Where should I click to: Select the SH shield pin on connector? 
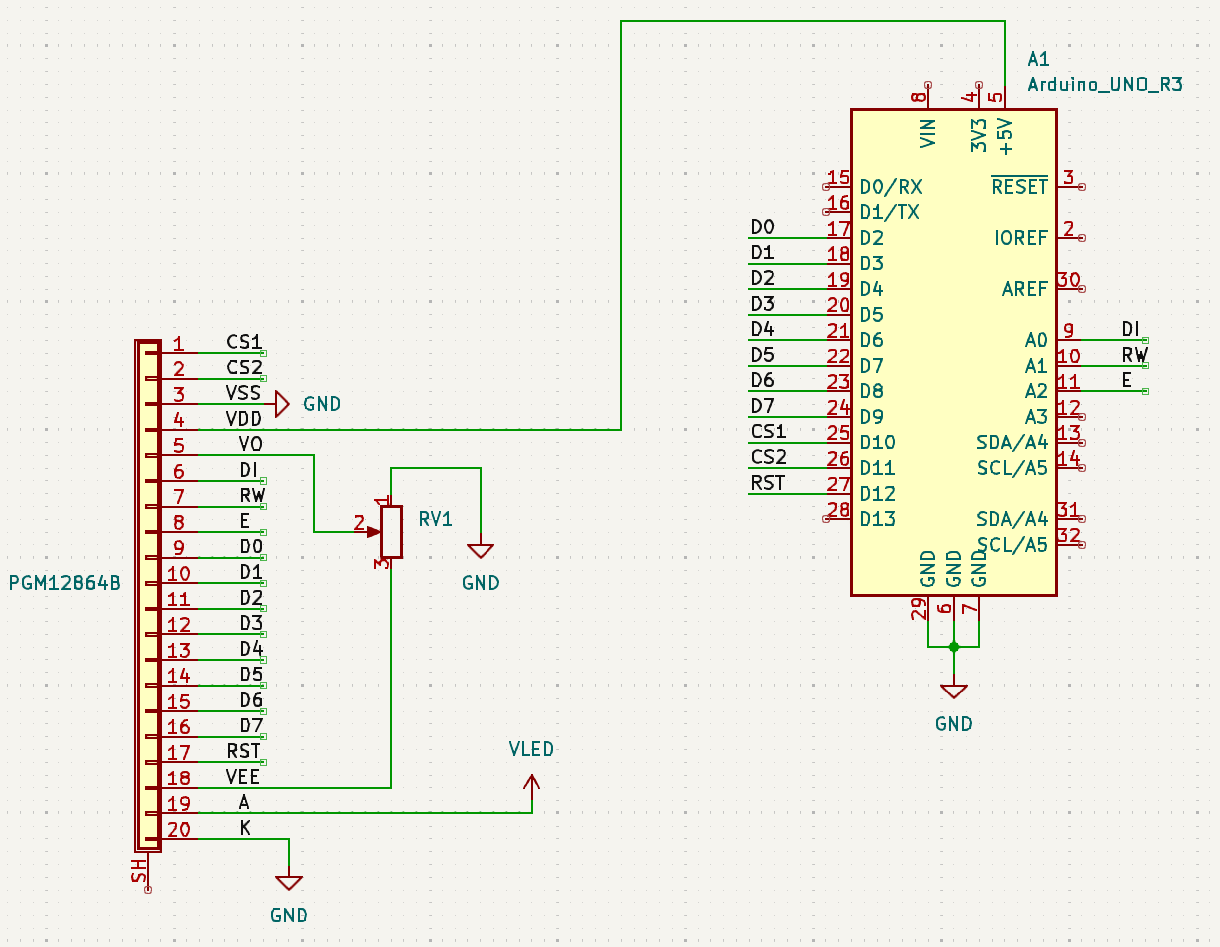coord(140,870)
